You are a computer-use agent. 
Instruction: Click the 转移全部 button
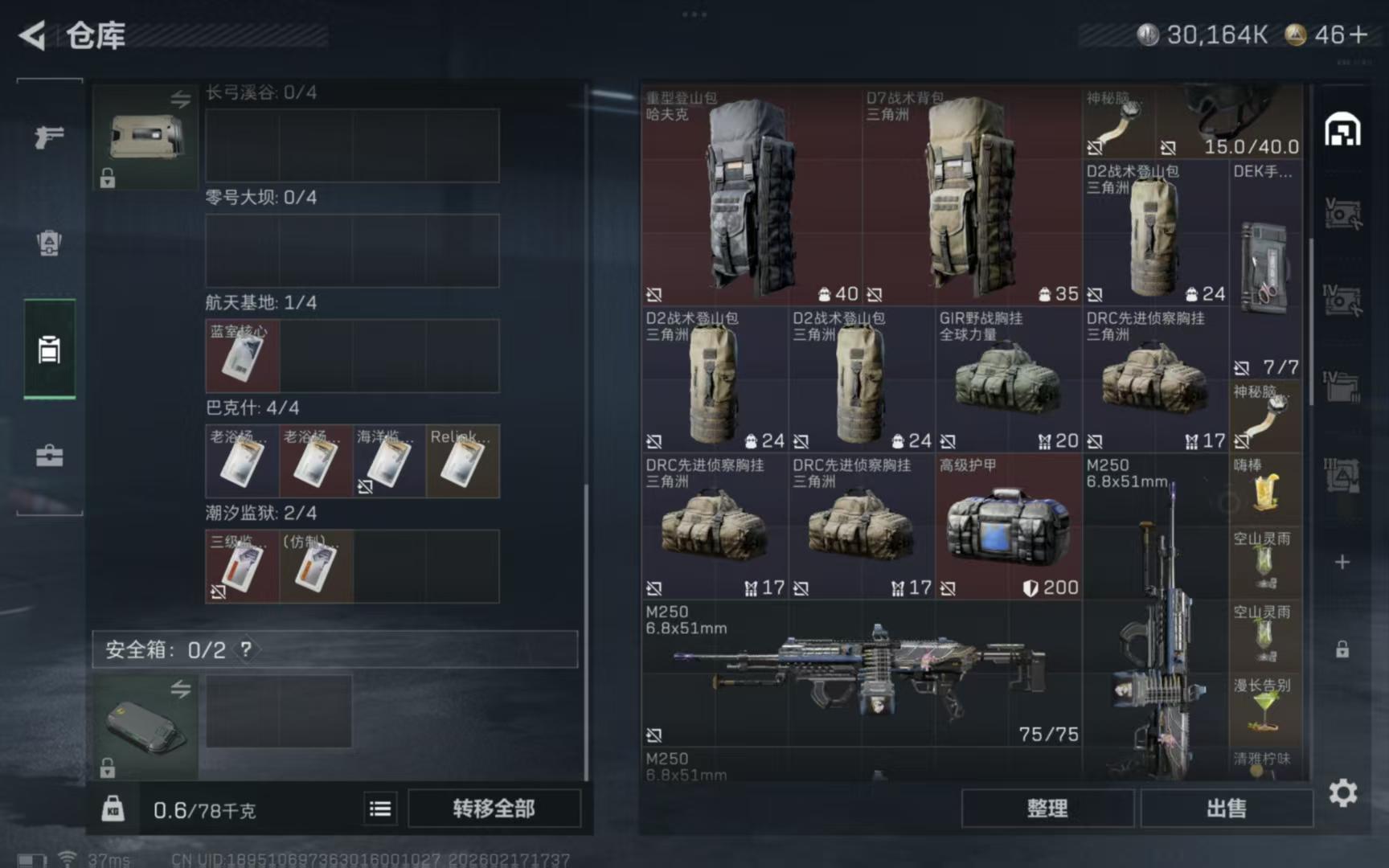click(x=494, y=809)
